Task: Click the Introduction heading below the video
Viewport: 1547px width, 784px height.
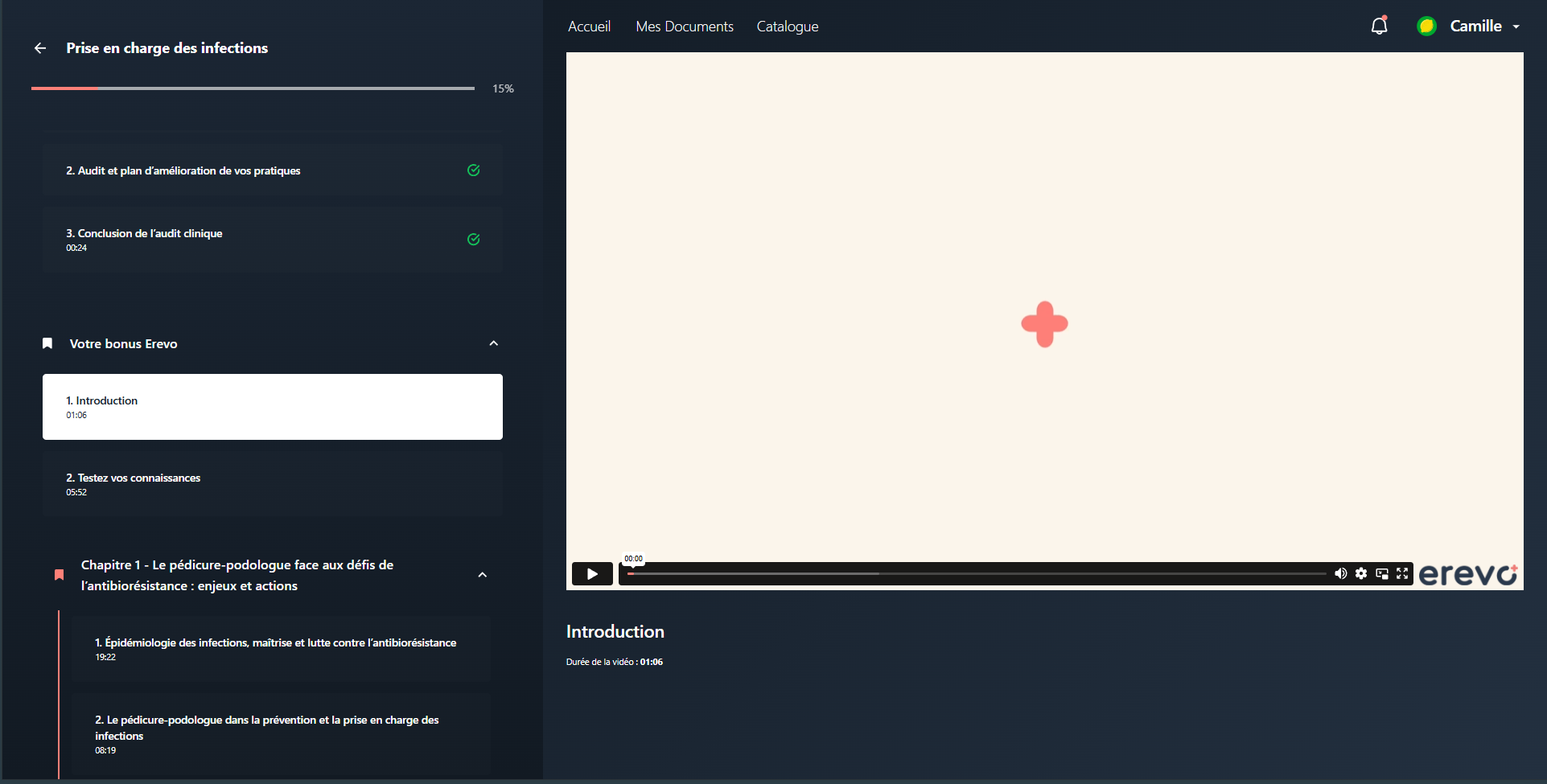Action: tap(615, 631)
